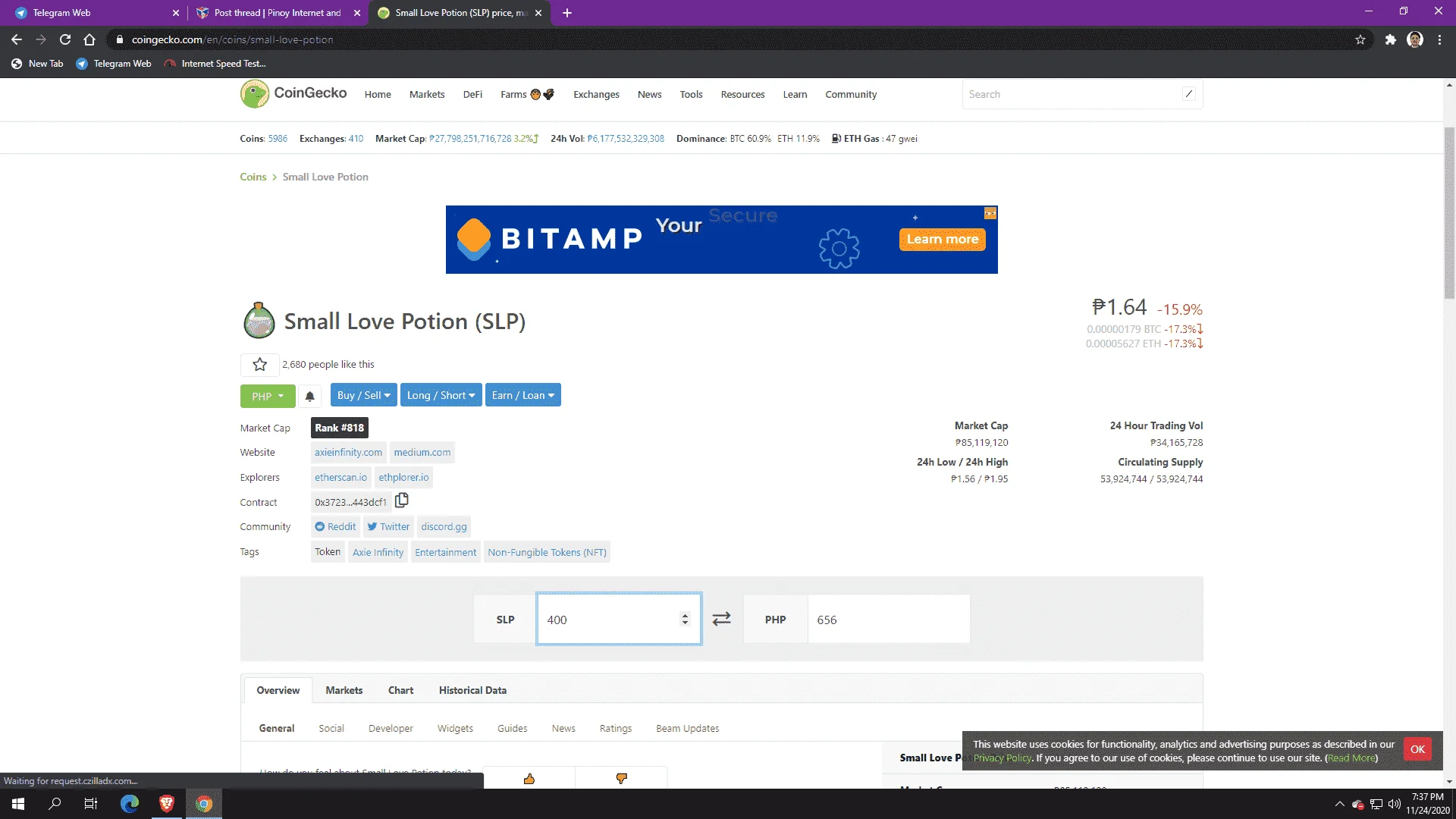The width and height of the screenshot is (1456, 819).
Task: Click the browser back arrow
Action: [17, 39]
